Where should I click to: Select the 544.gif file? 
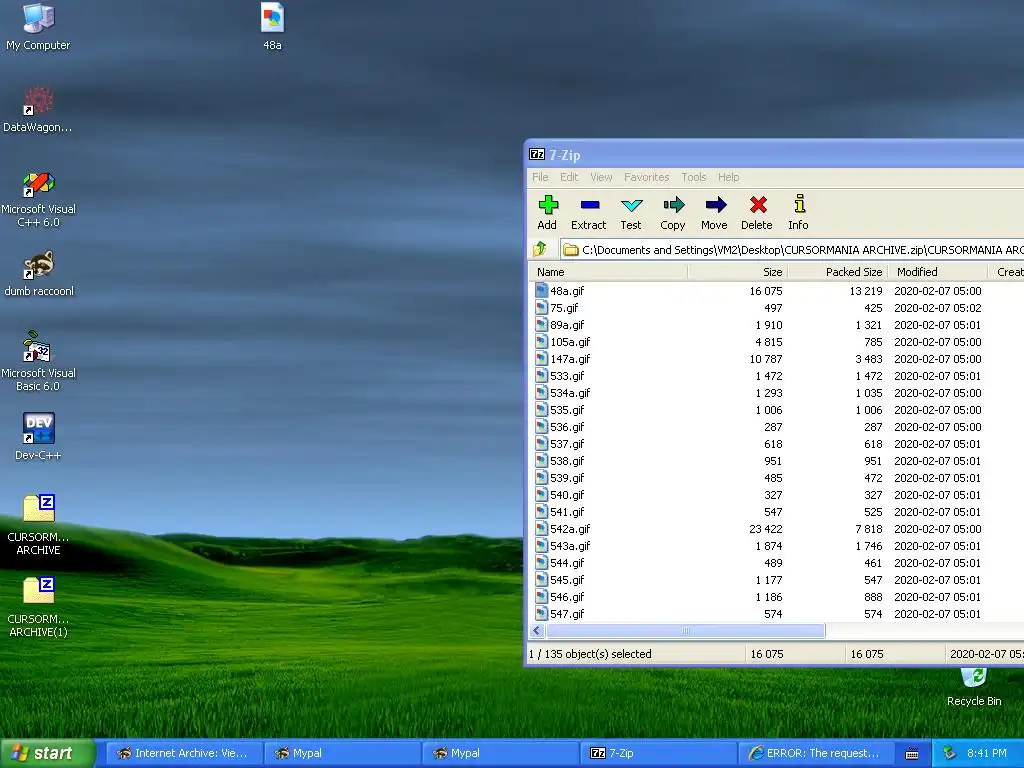[567, 562]
